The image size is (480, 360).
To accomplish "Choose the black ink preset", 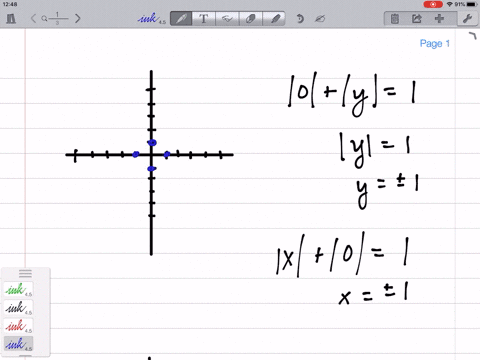I will [19, 308].
